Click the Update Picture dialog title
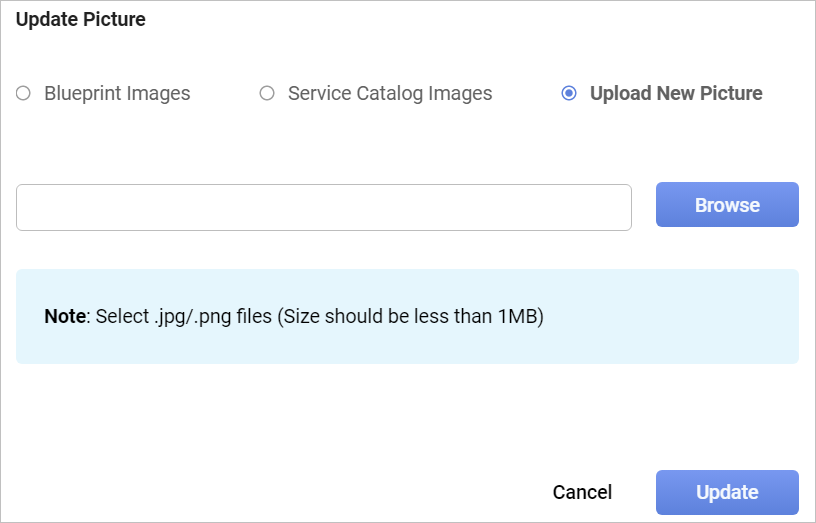816x523 pixels. tap(81, 20)
